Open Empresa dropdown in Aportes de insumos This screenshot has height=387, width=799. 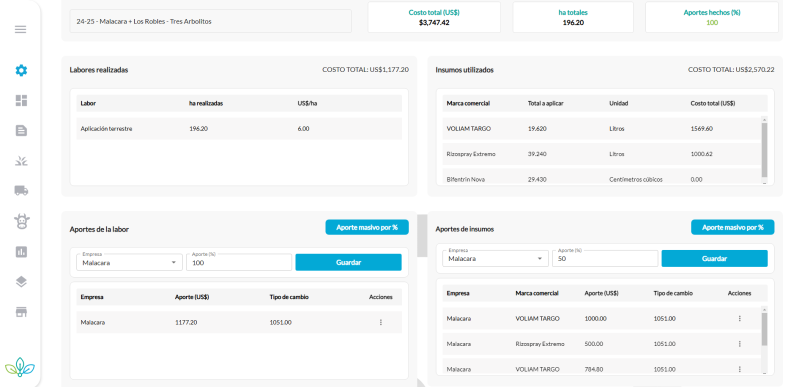click(x=495, y=259)
